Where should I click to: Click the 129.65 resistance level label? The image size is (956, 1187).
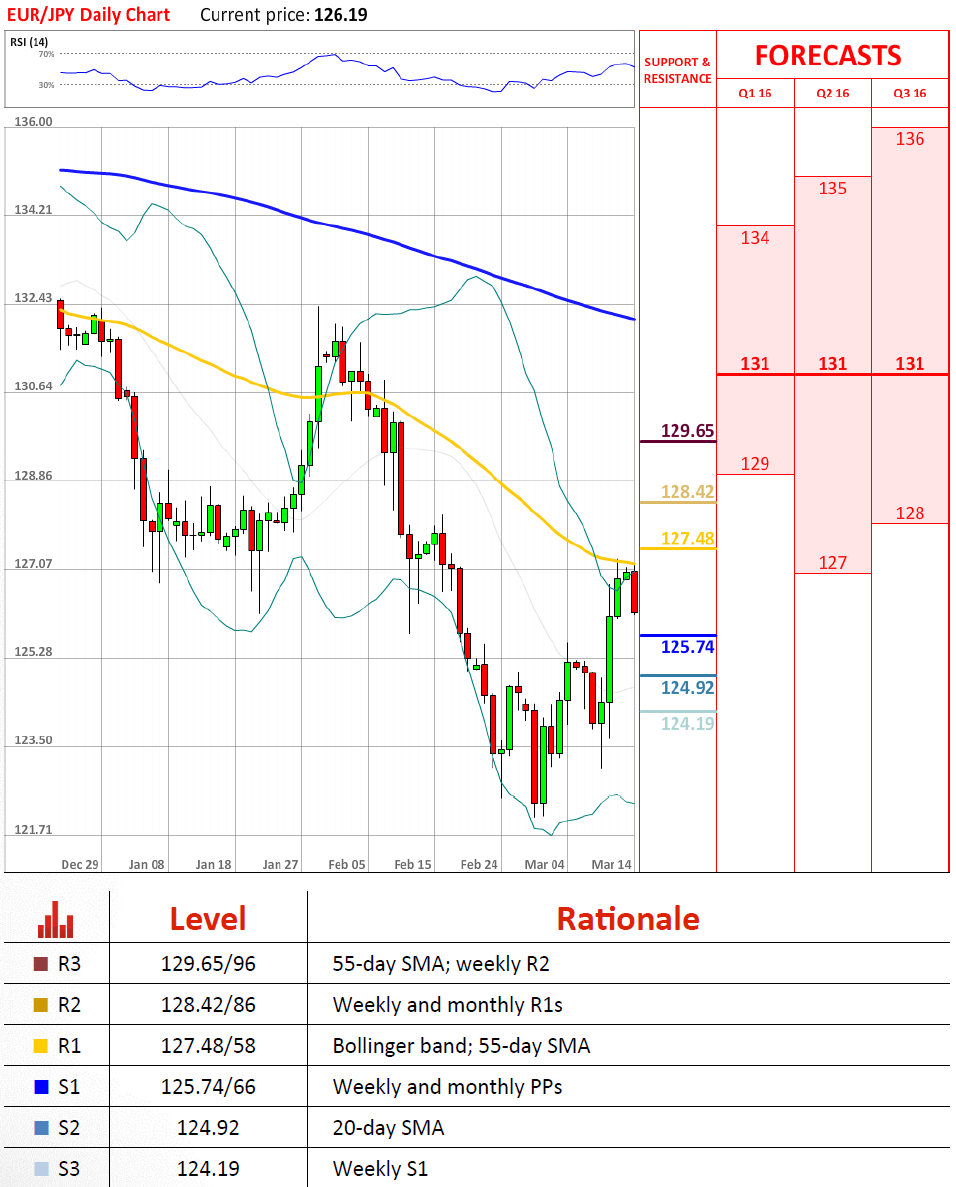[687, 431]
